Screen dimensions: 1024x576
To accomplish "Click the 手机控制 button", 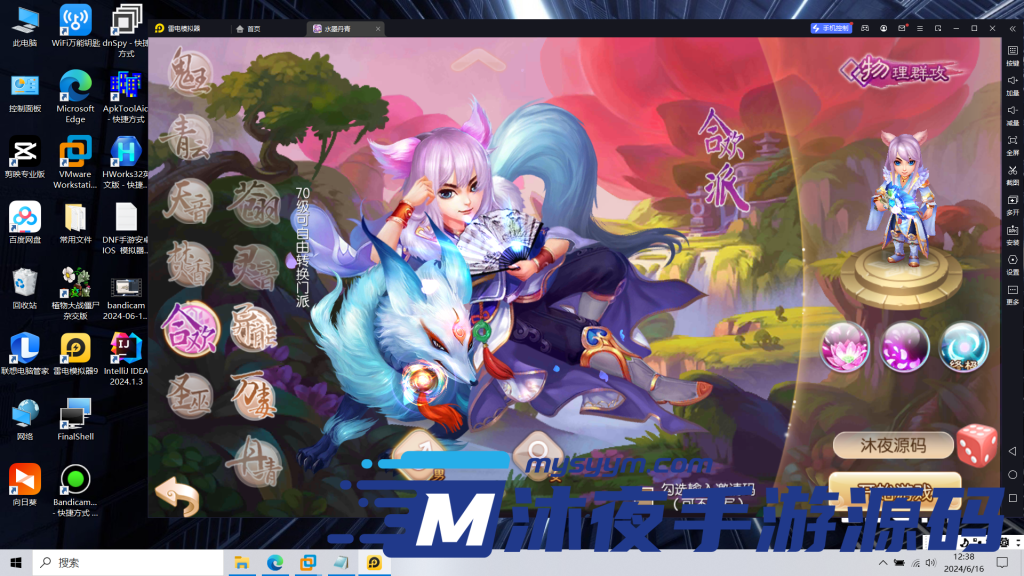I will pyautogui.click(x=830, y=28).
